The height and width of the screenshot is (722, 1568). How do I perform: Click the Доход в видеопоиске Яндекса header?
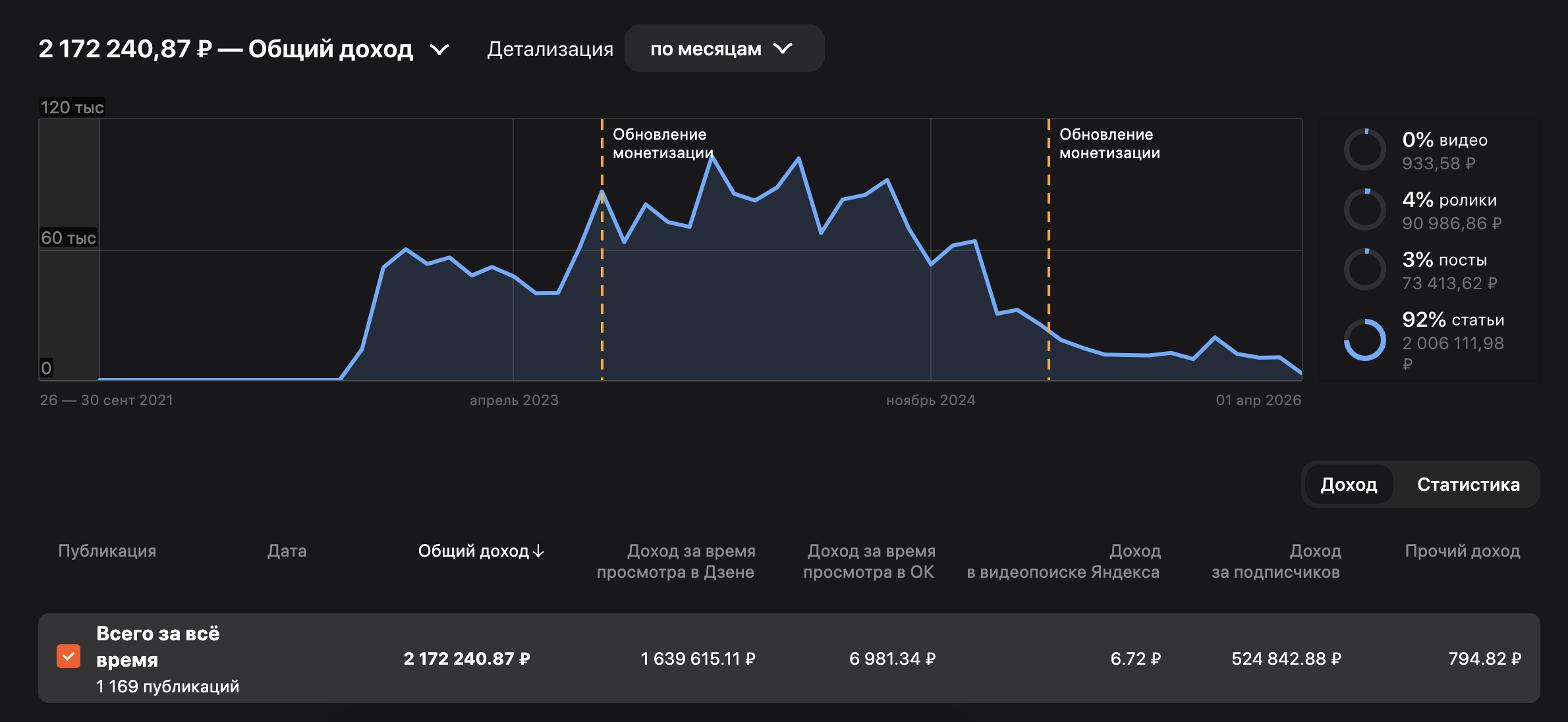coord(1063,561)
